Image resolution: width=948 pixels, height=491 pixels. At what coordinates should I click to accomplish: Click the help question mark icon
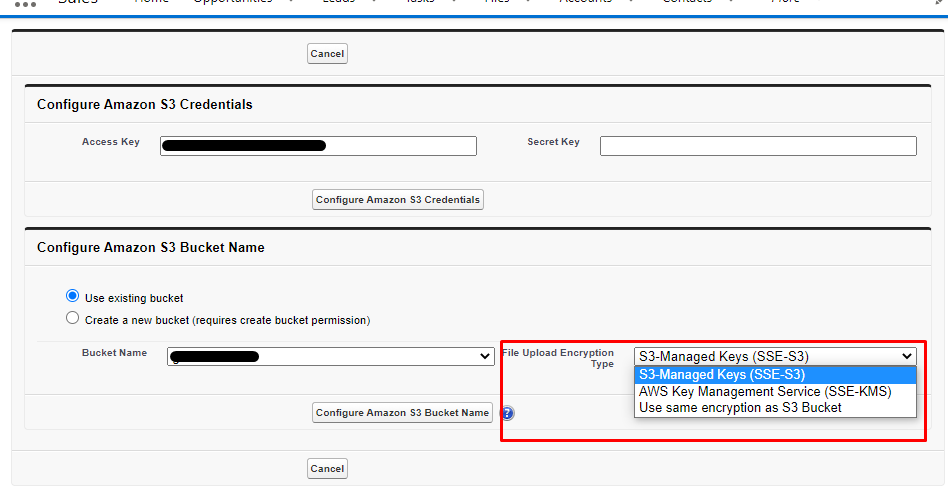[x=507, y=413]
